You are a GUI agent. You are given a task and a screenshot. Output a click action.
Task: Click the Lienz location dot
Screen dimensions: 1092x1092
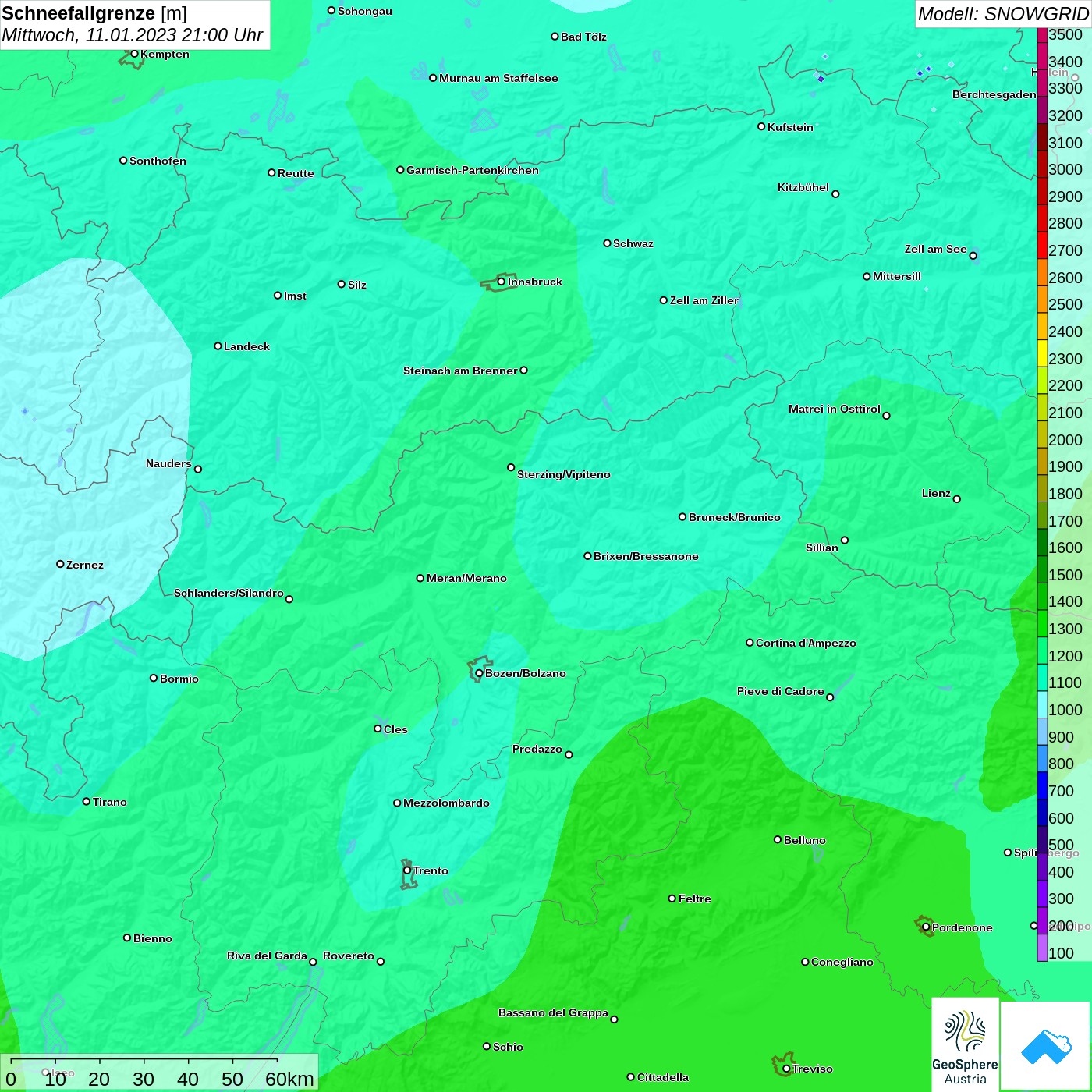tap(957, 499)
